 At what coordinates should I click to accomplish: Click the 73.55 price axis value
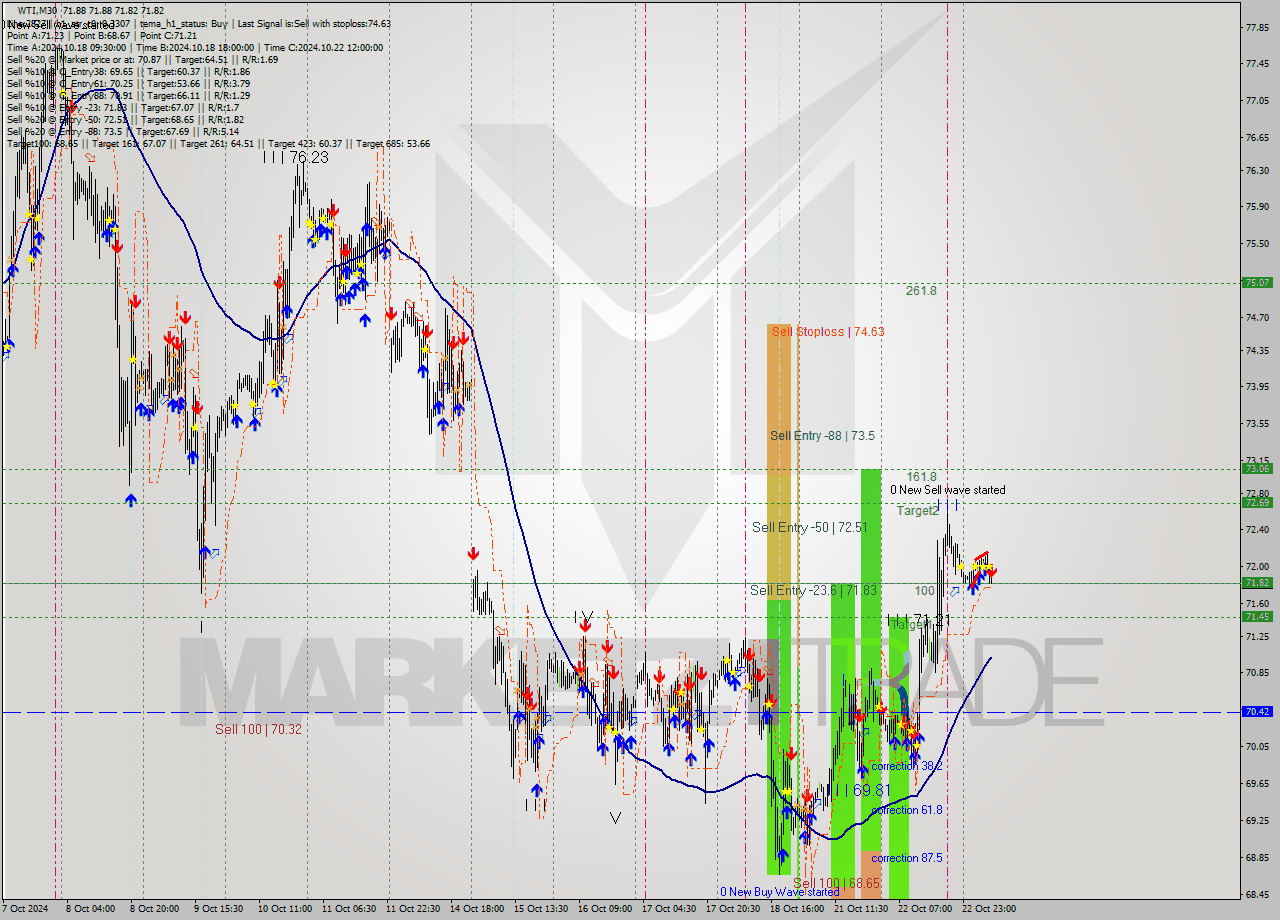[1258, 423]
